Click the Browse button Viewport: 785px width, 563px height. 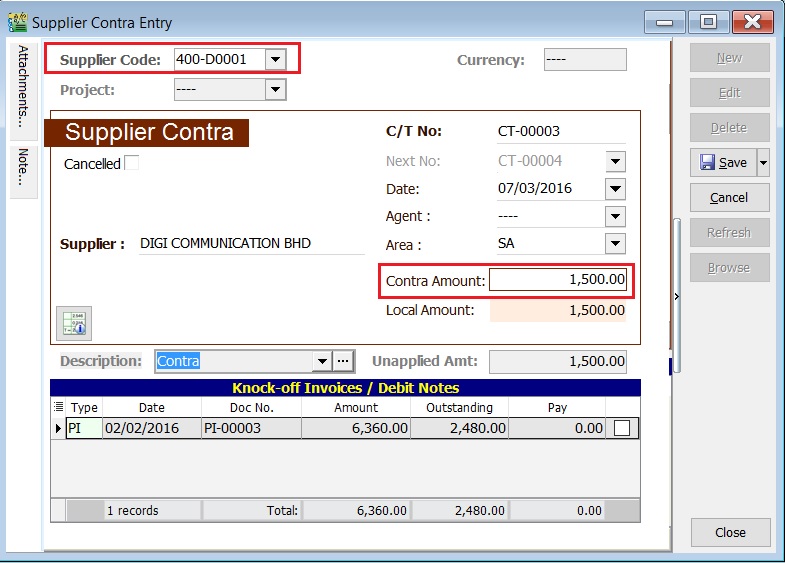click(729, 268)
